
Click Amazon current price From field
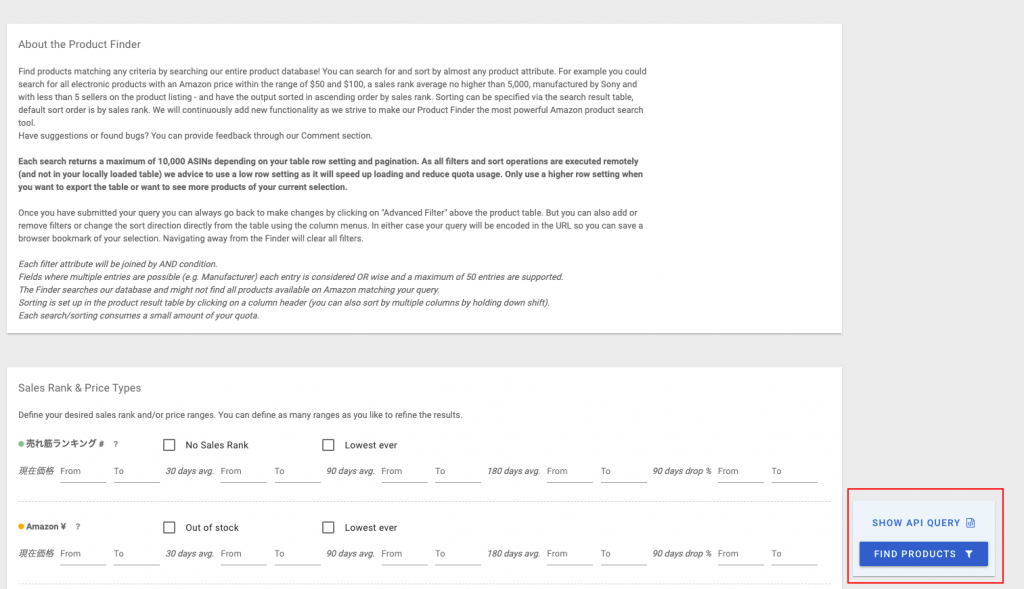(x=82, y=554)
